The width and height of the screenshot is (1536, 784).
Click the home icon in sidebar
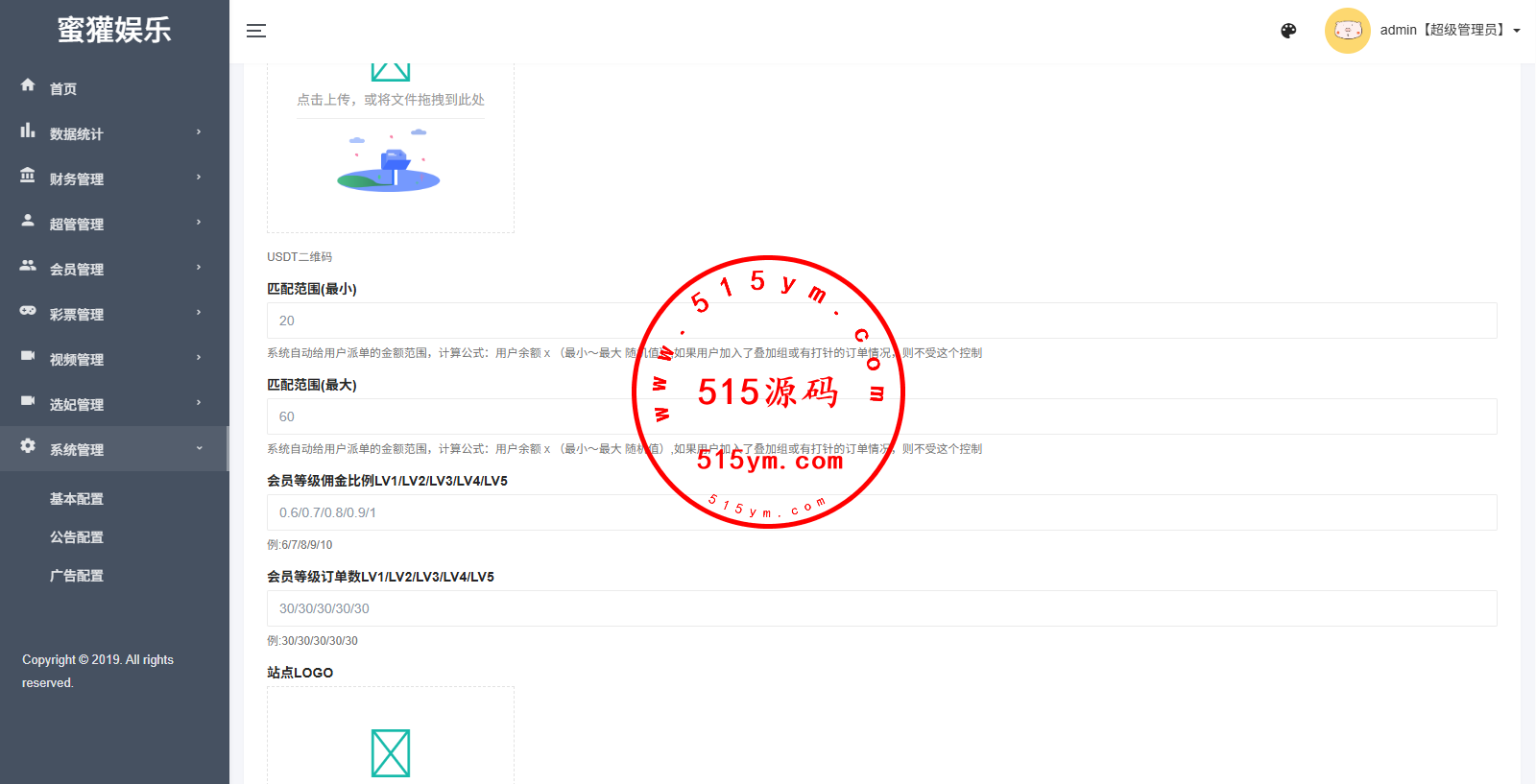tap(28, 85)
